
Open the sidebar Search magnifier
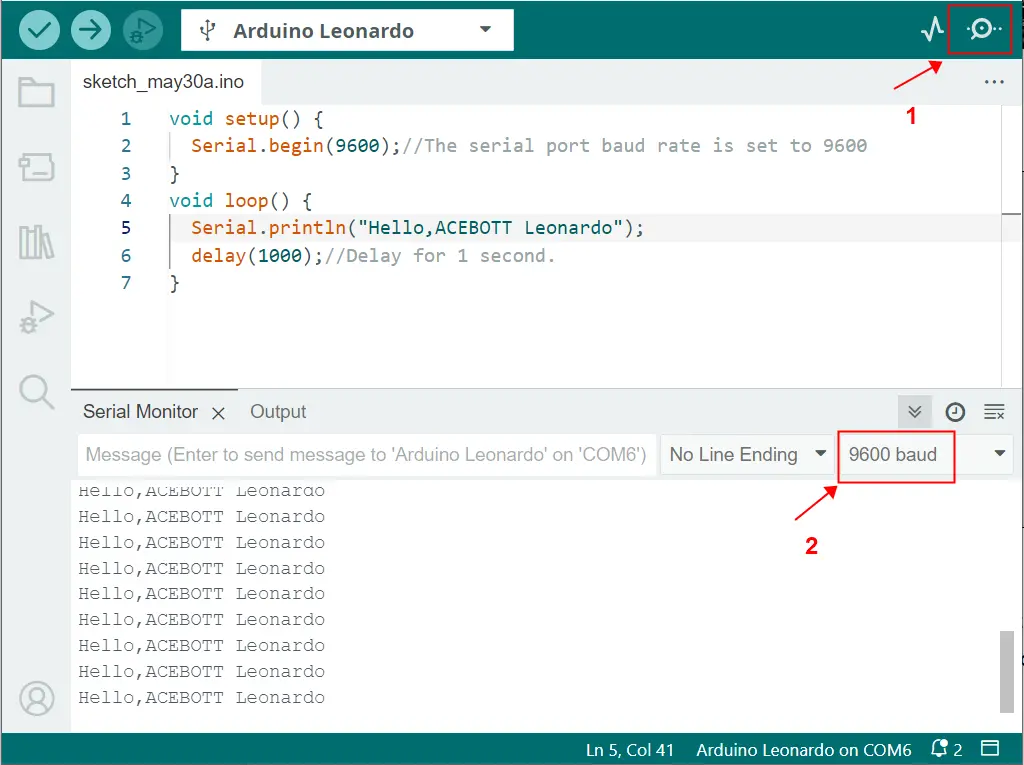click(37, 392)
